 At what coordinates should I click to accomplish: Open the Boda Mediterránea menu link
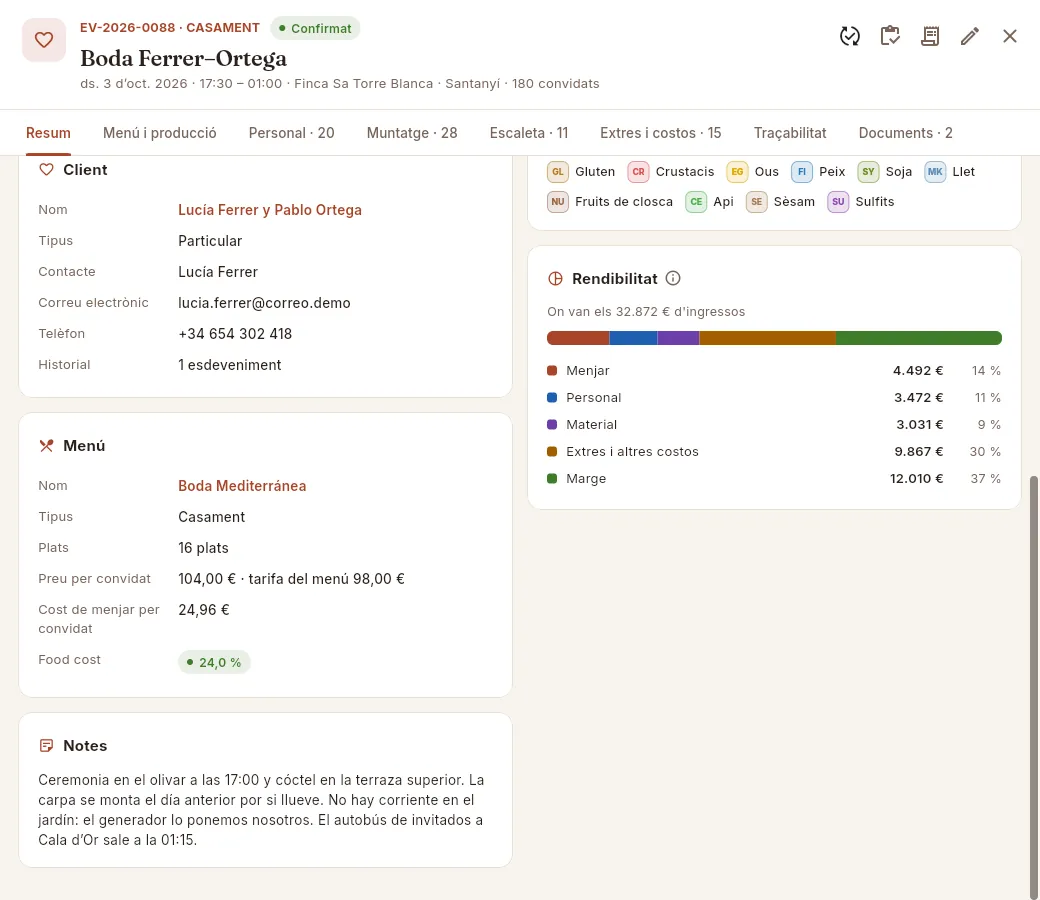click(242, 486)
